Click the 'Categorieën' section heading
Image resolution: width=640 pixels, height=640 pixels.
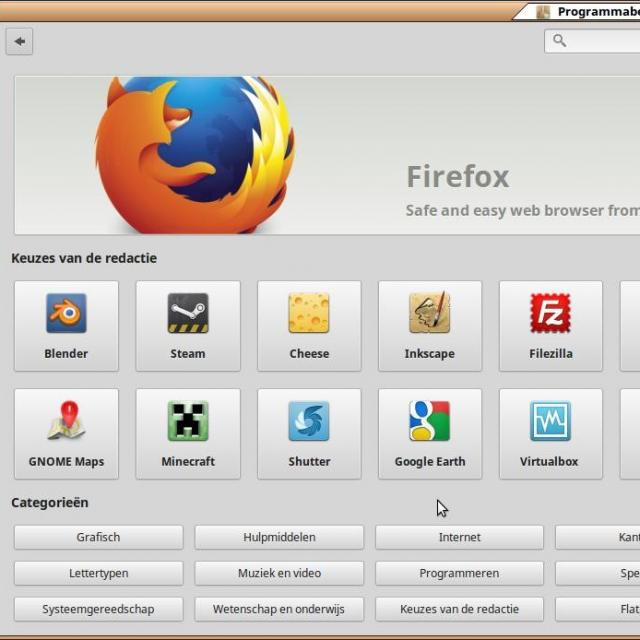[50, 502]
